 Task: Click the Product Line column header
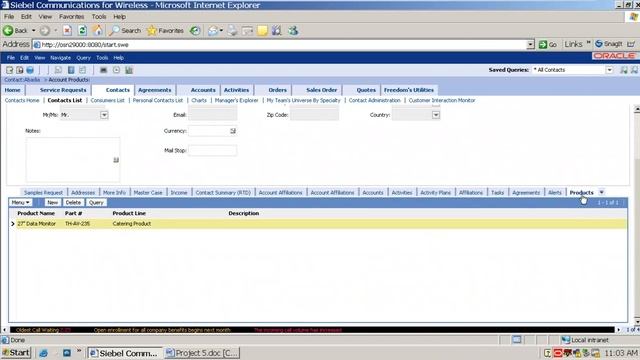(129, 213)
